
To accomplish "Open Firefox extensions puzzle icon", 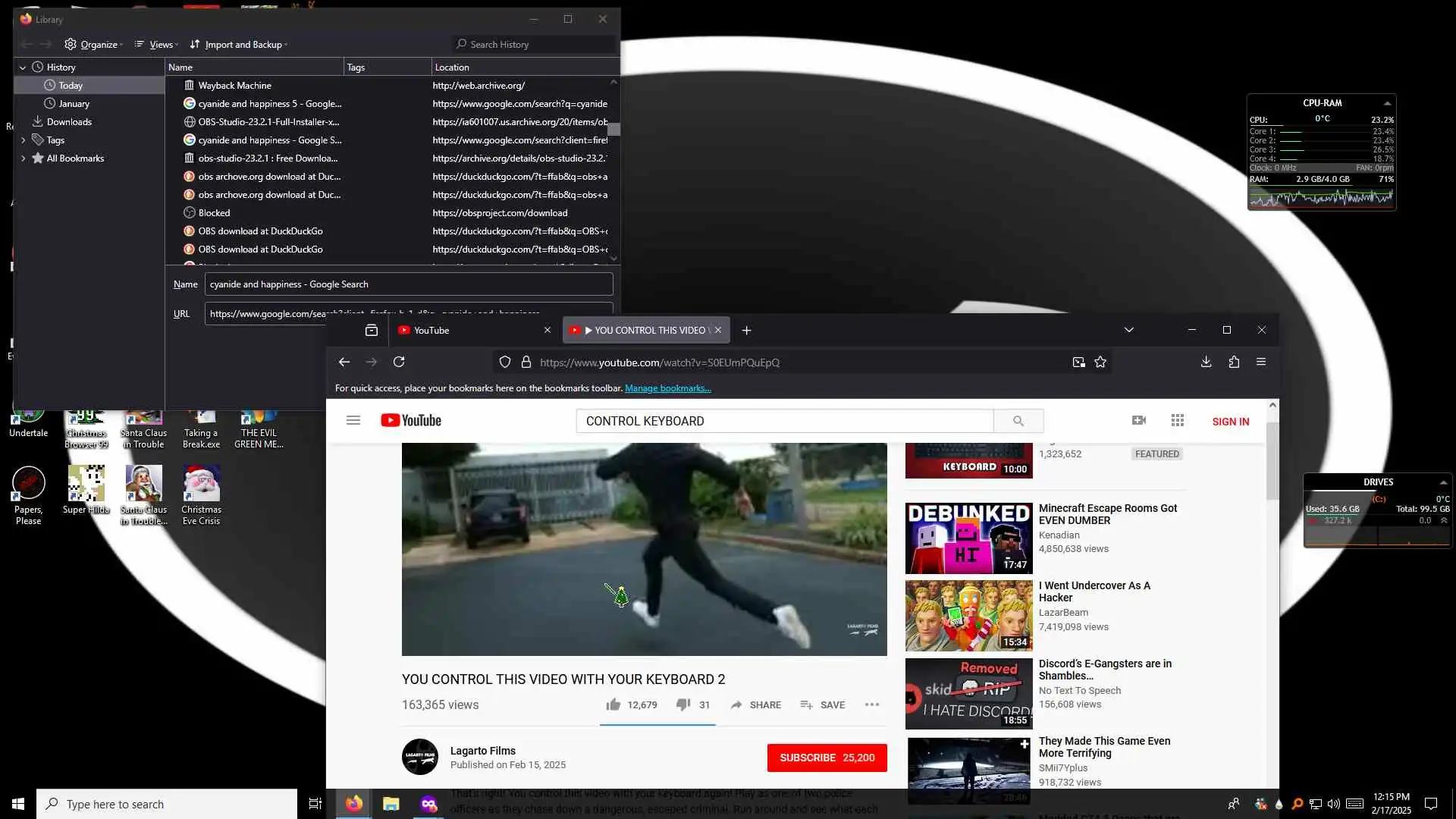I will (x=1234, y=362).
